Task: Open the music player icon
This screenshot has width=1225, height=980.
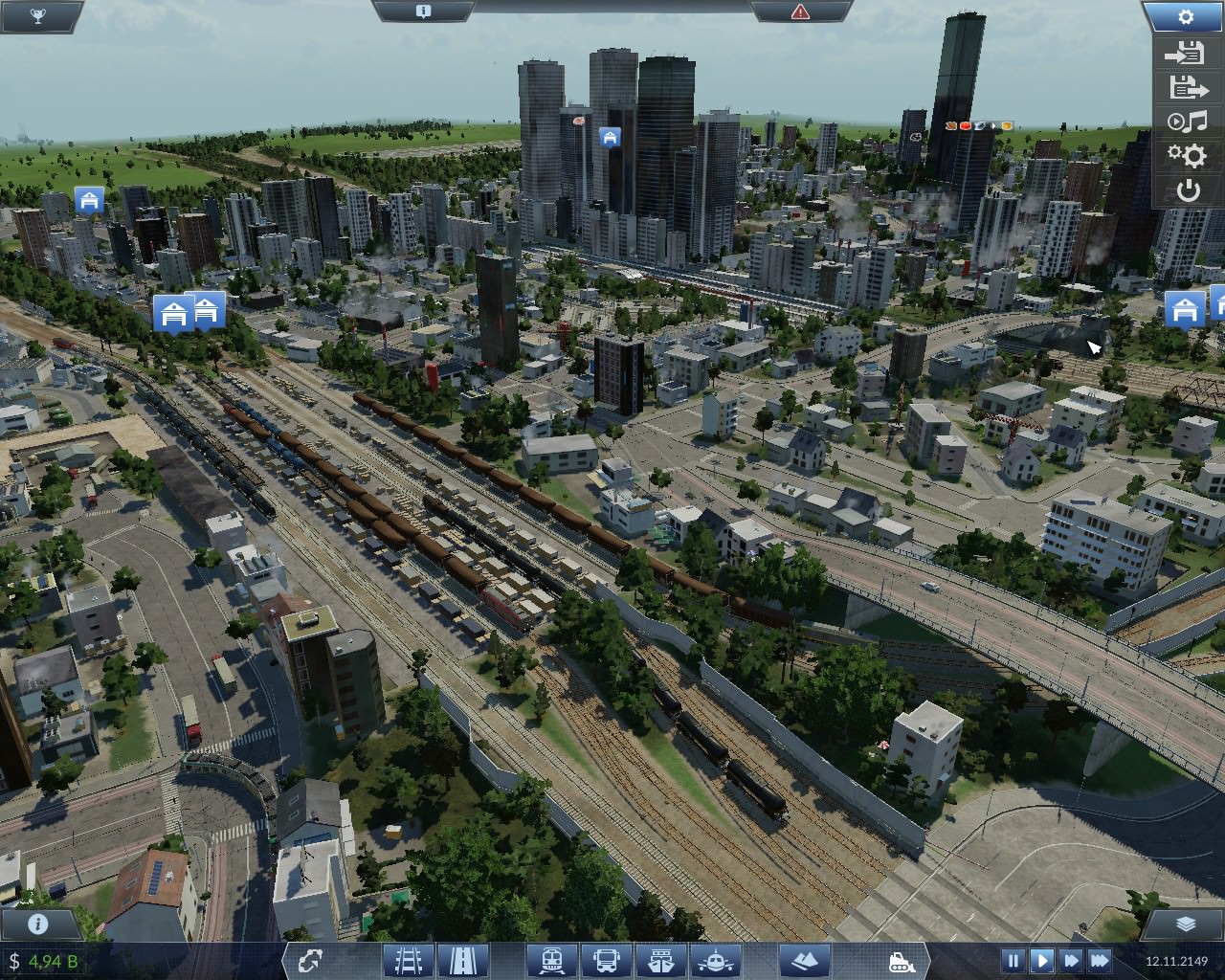Action: coord(1188,122)
